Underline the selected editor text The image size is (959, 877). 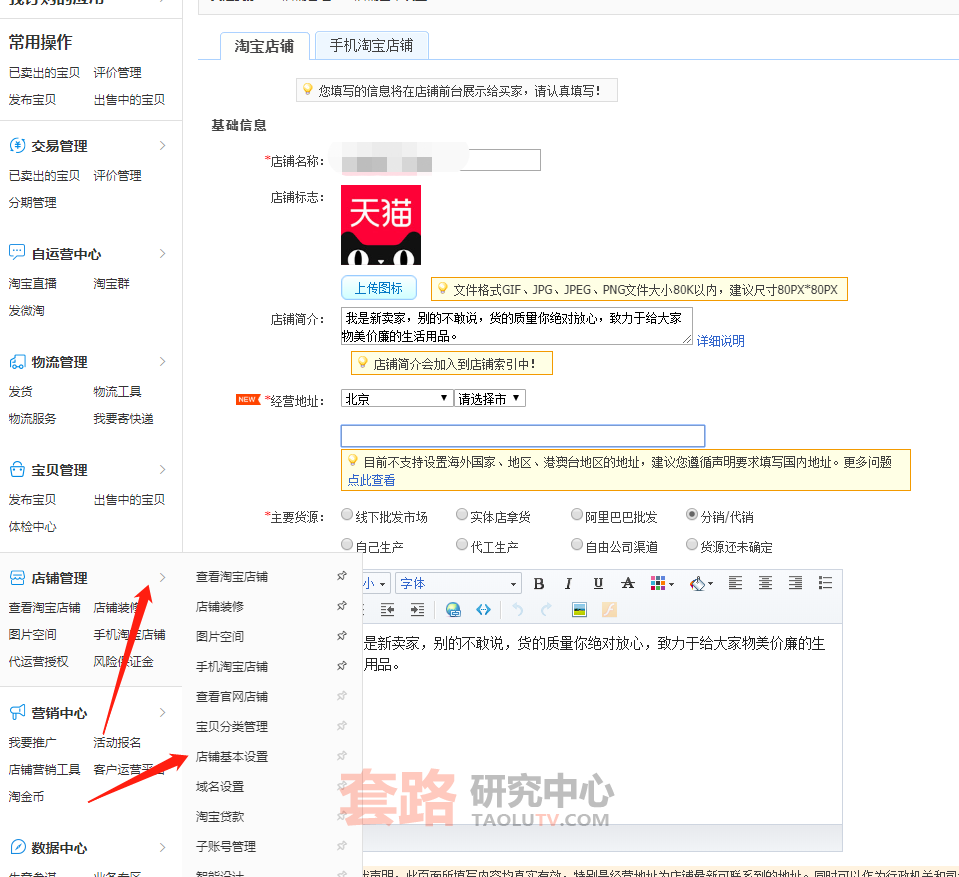pos(598,583)
